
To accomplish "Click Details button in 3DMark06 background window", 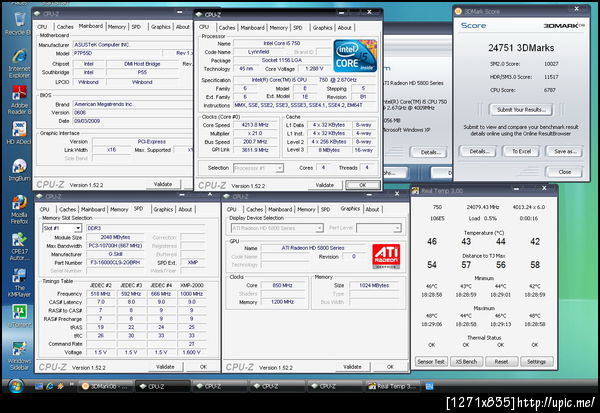I will [430, 152].
